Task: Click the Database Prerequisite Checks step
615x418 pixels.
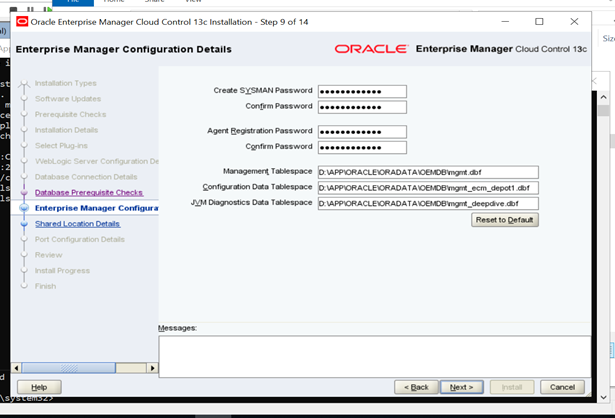Action: click(88, 192)
